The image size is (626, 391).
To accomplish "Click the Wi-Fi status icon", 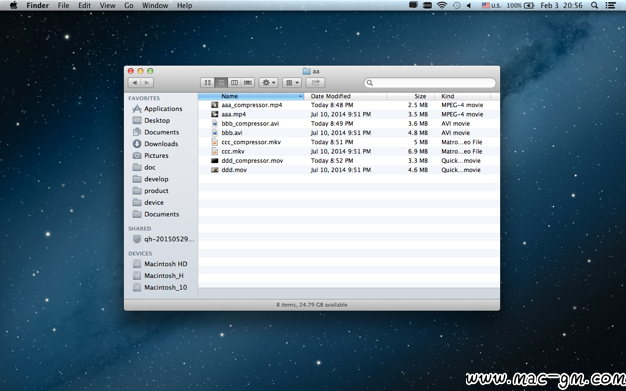I will point(442,5).
